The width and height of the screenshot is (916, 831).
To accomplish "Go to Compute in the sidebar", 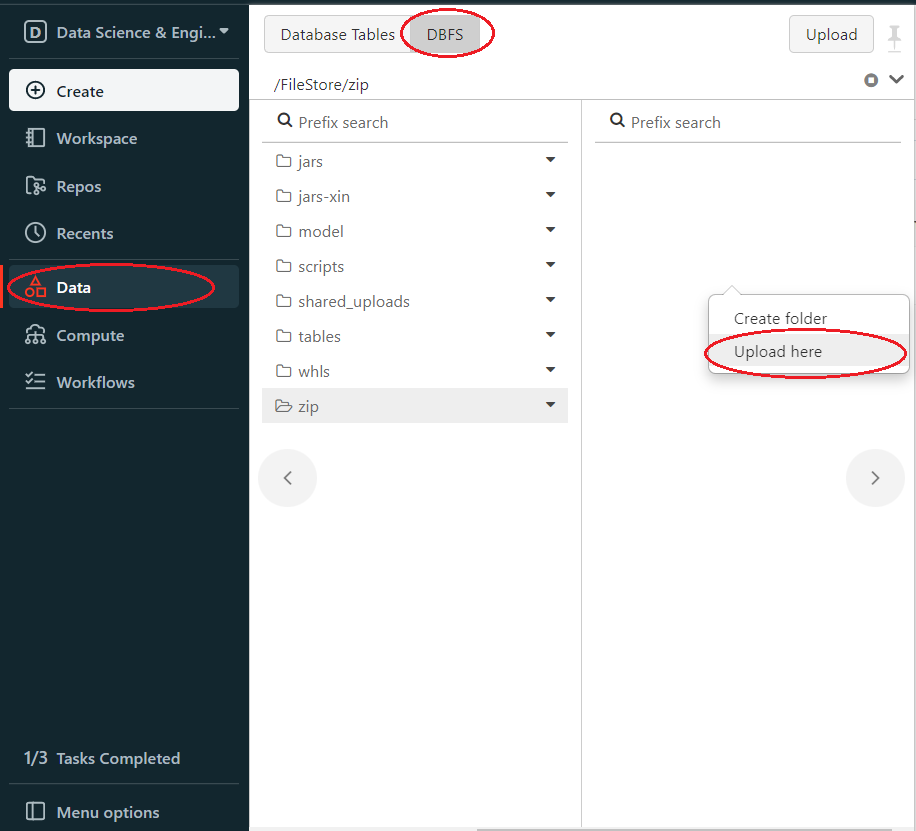I will pos(90,335).
